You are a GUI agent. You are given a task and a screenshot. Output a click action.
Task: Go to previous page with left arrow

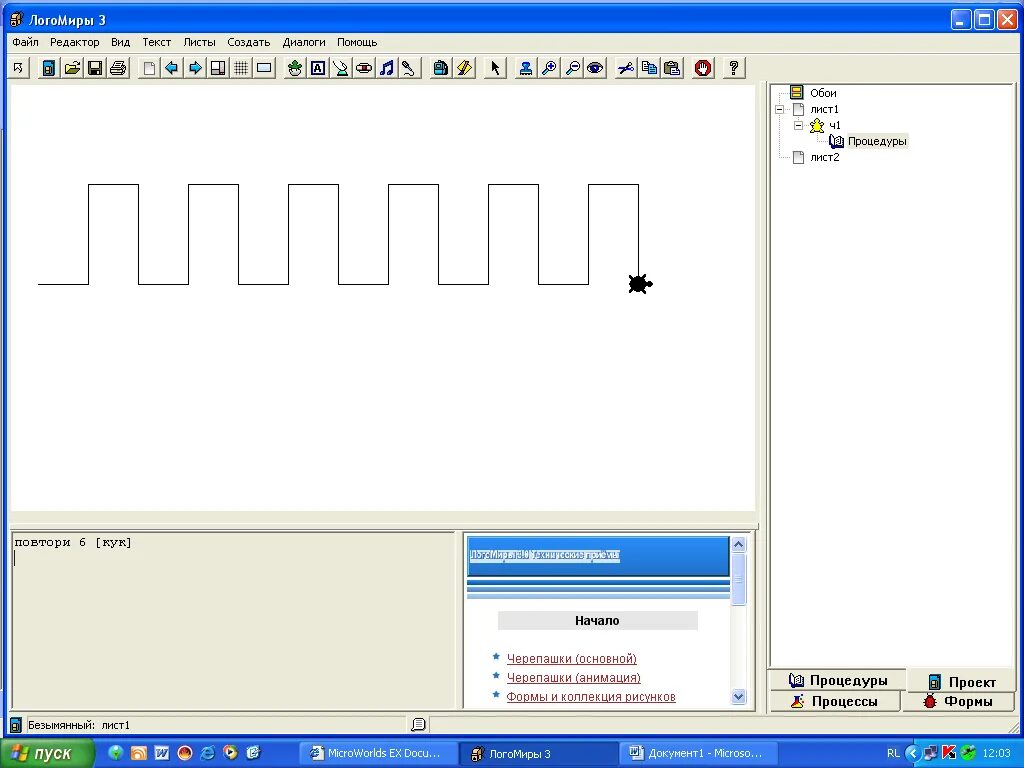tap(172, 68)
